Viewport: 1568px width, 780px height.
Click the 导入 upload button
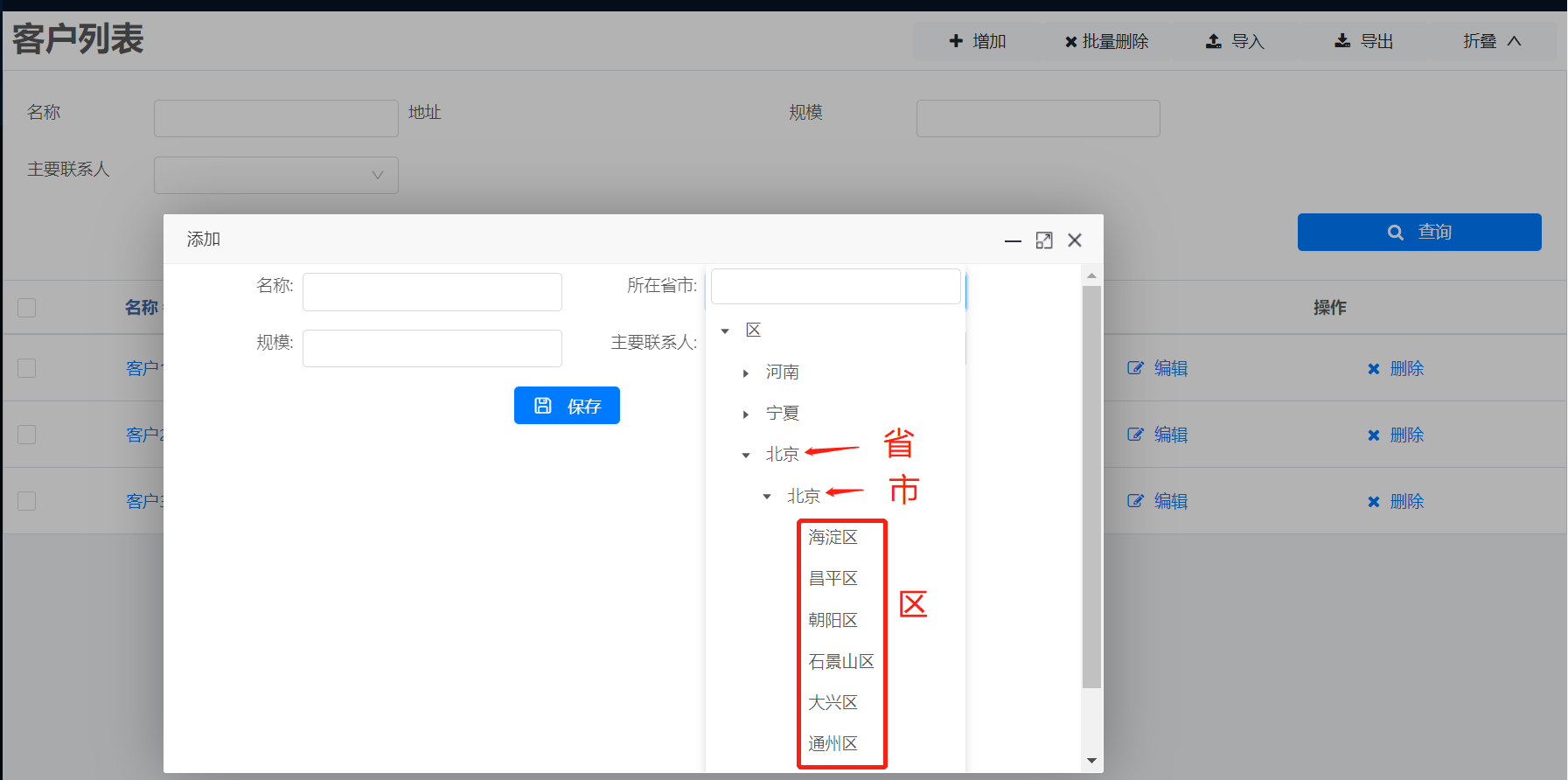tap(1235, 41)
